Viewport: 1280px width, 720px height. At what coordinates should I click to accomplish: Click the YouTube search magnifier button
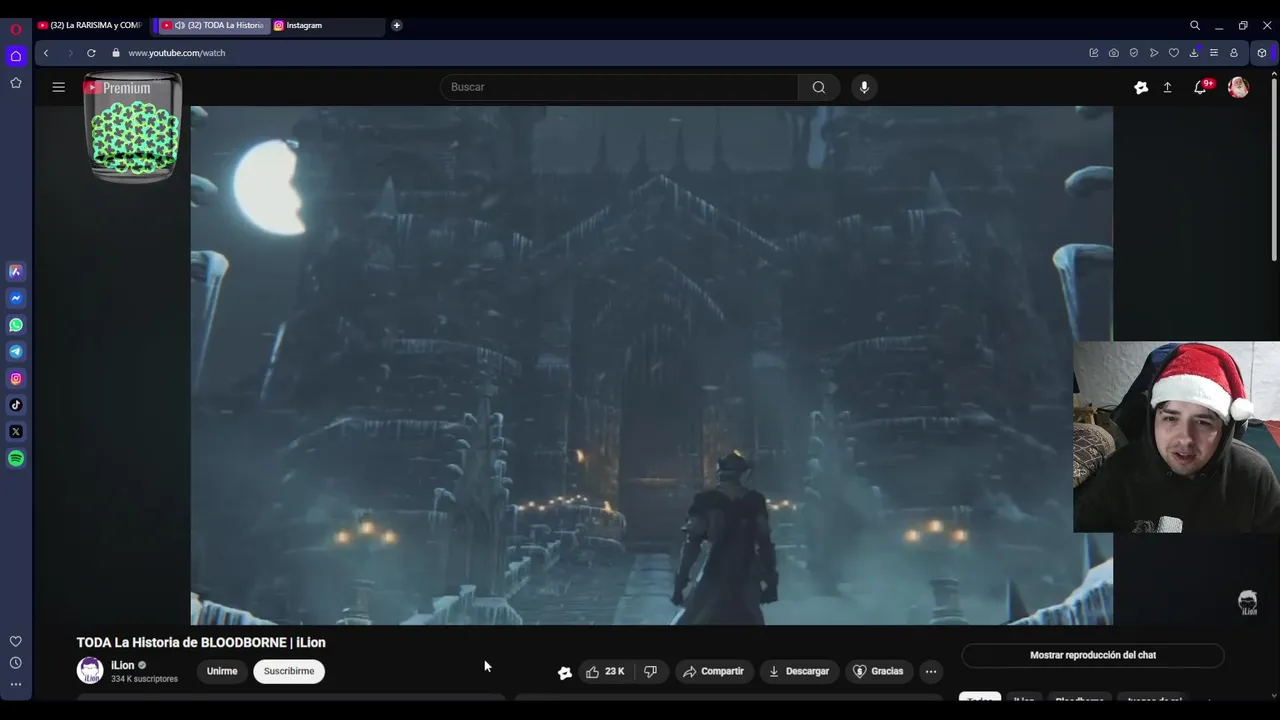pos(819,87)
